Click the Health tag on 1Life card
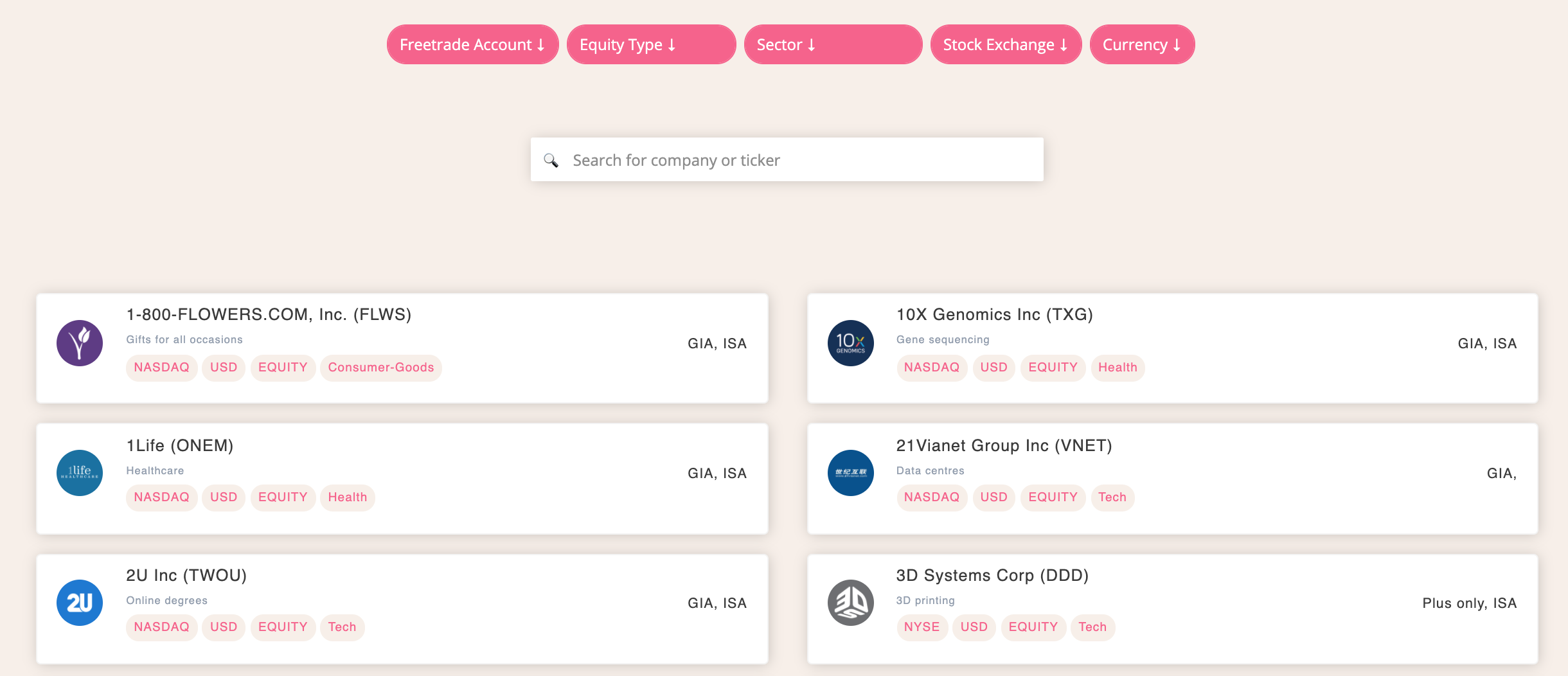Screen dimensions: 1568x676 (347, 497)
